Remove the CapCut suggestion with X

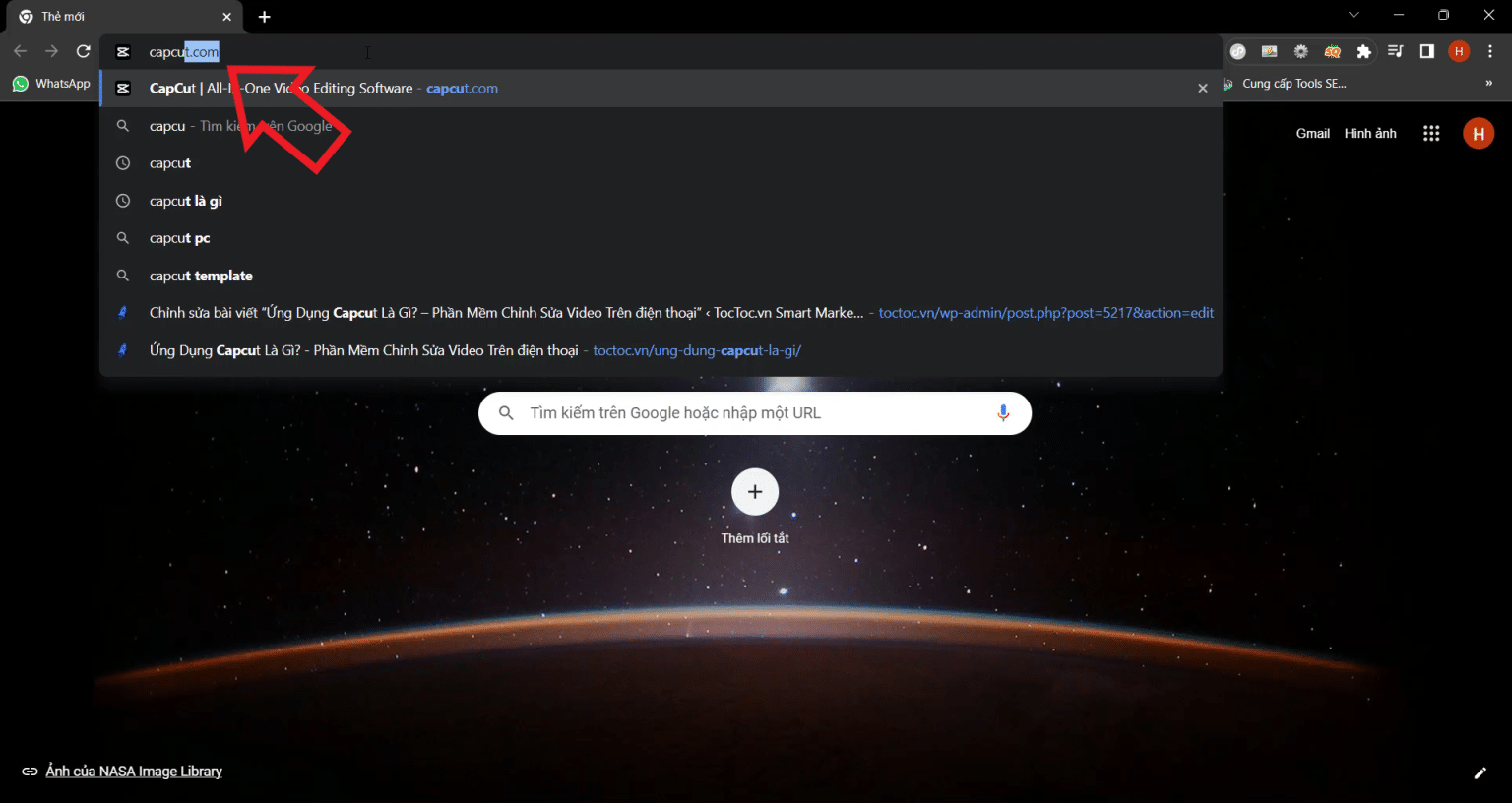1203,89
